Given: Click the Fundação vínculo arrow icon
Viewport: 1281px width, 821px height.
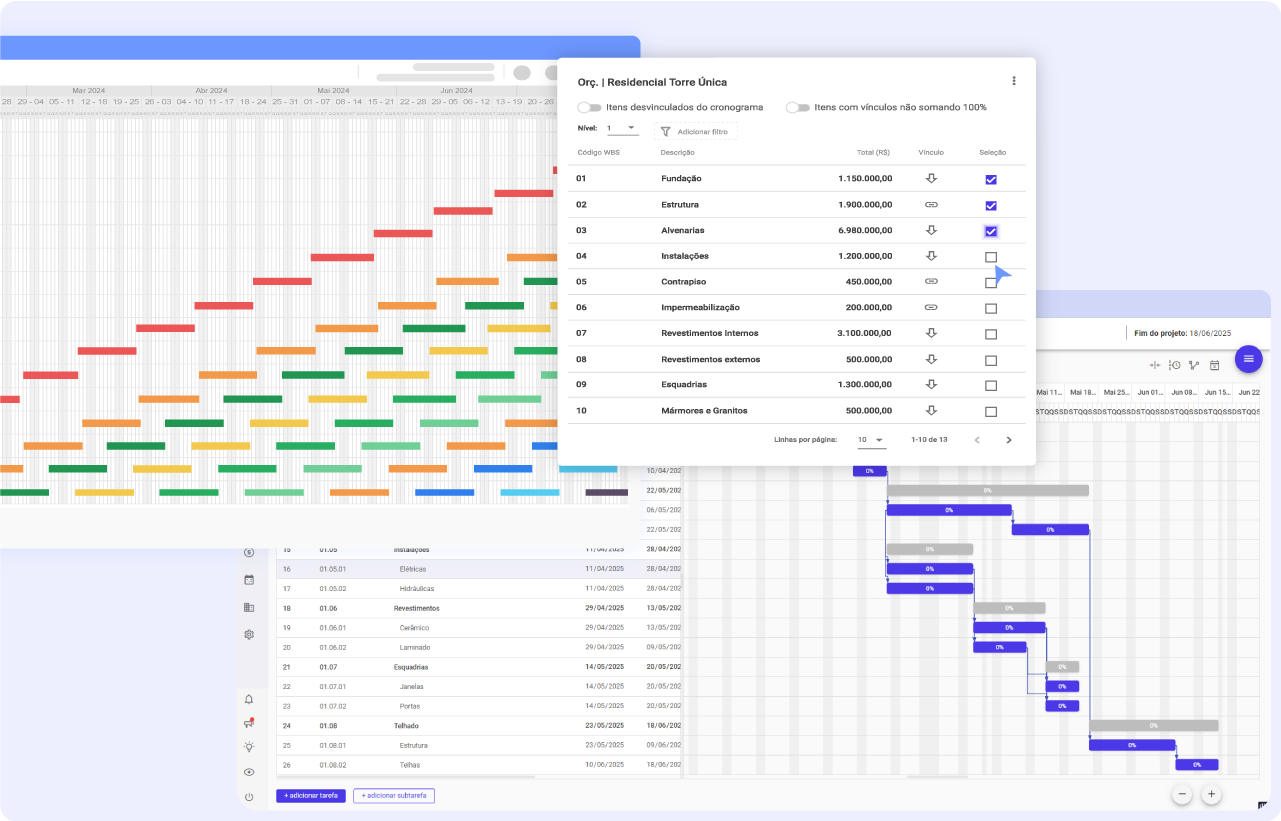Looking at the screenshot, I should click(931, 178).
